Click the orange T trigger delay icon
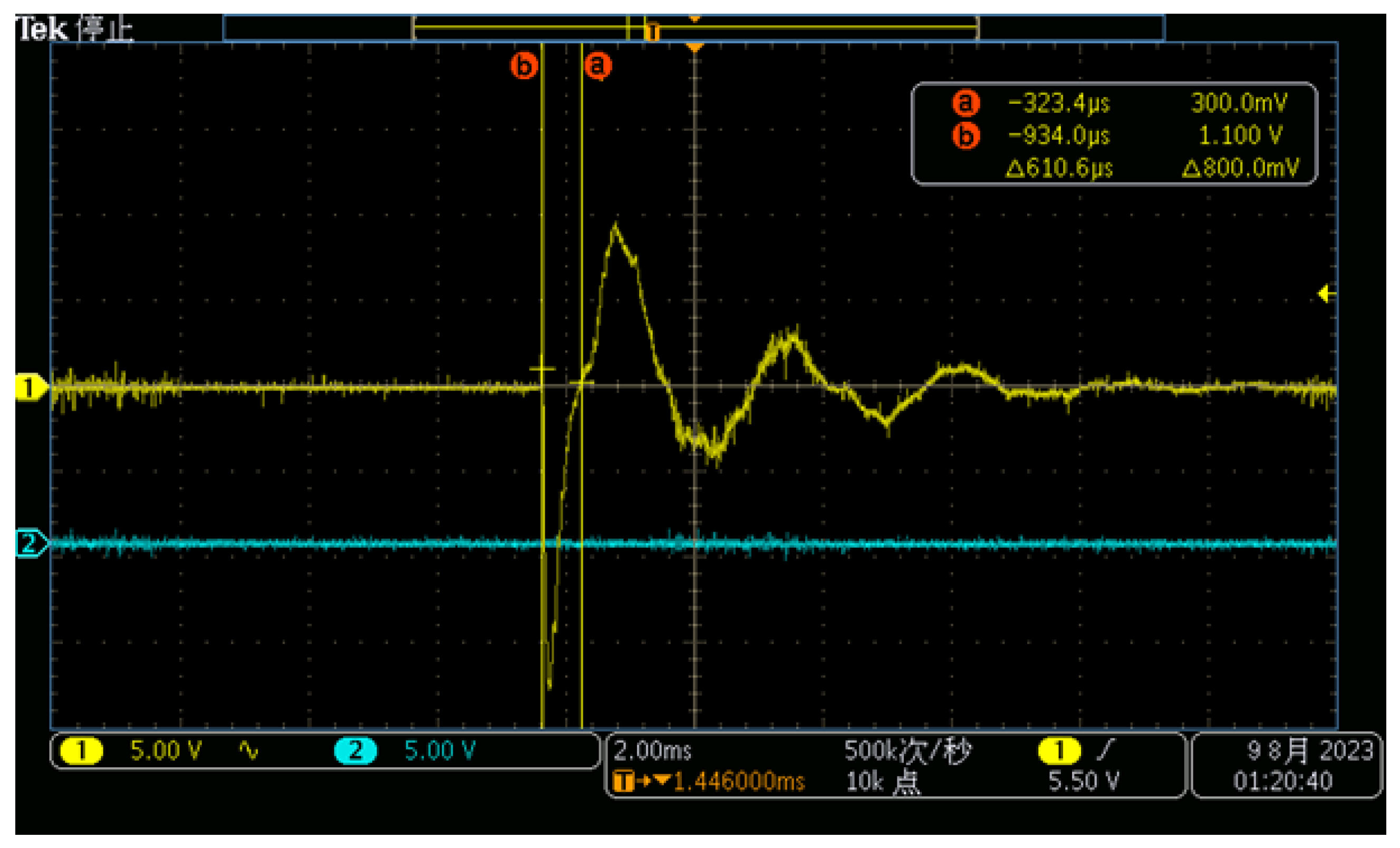The width and height of the screenshot is (1400, 848). pyautogui.click(x=623, y=781)
